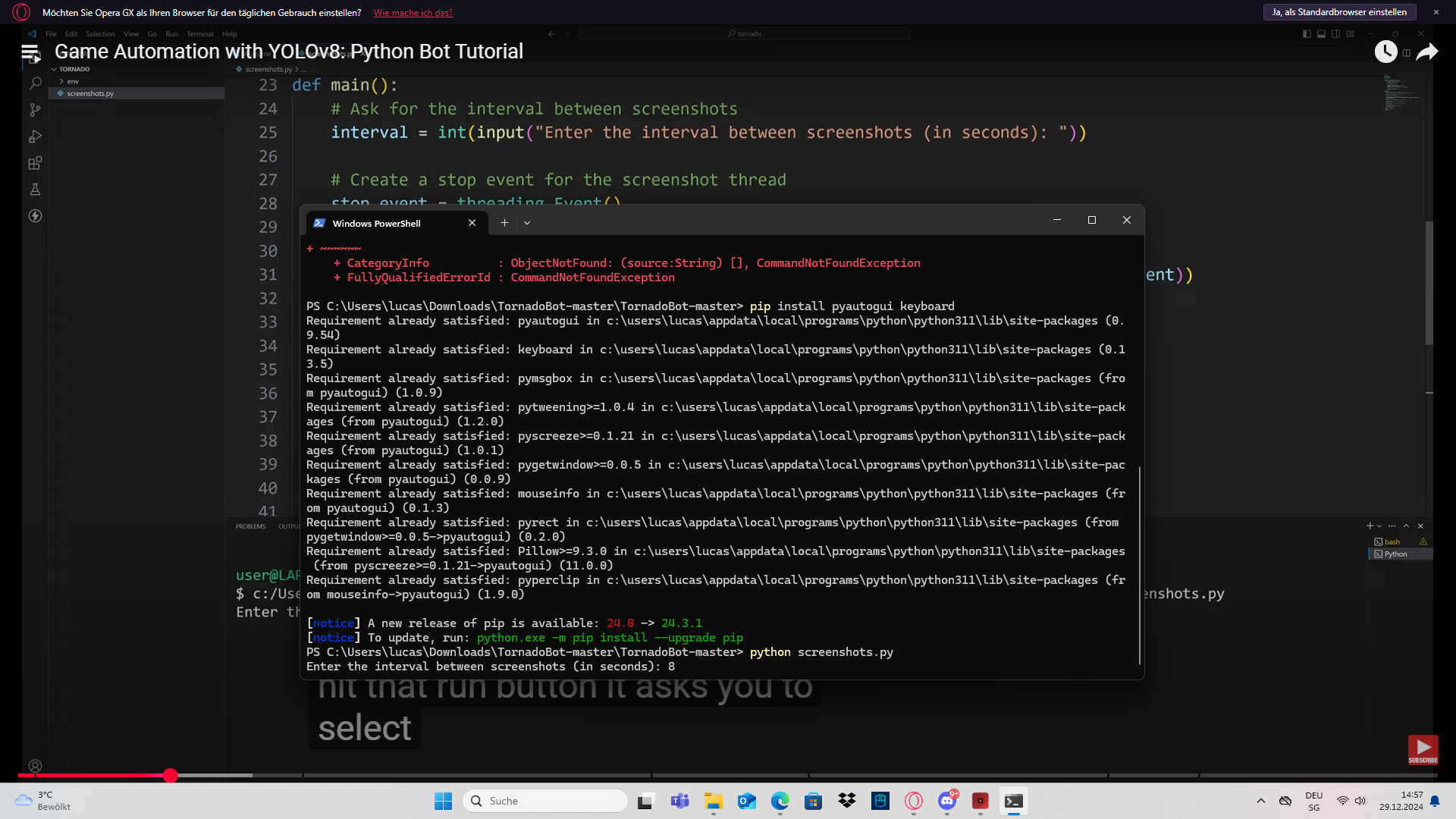Viewport: 1456px width, 819px height.
Task: Open Discord from the taskbar
Action: pyautogui.click(x=947, y=801)
